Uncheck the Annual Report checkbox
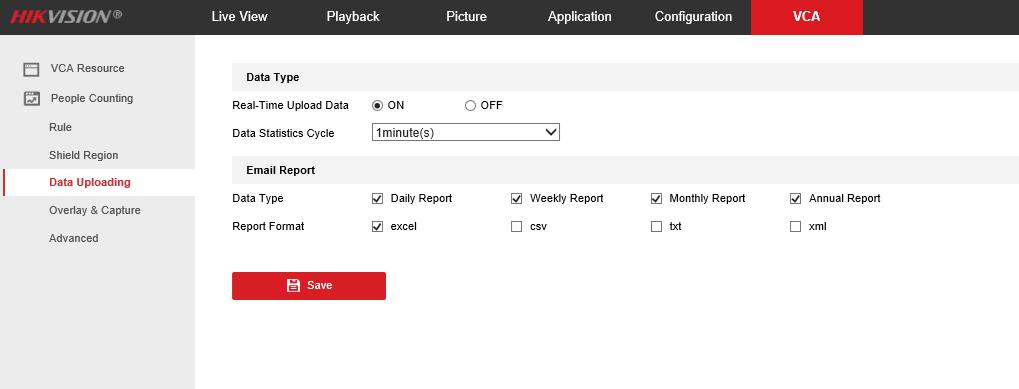Viewport: 1019px width, 389px height. pyautogui.click(x=795, y=199)
